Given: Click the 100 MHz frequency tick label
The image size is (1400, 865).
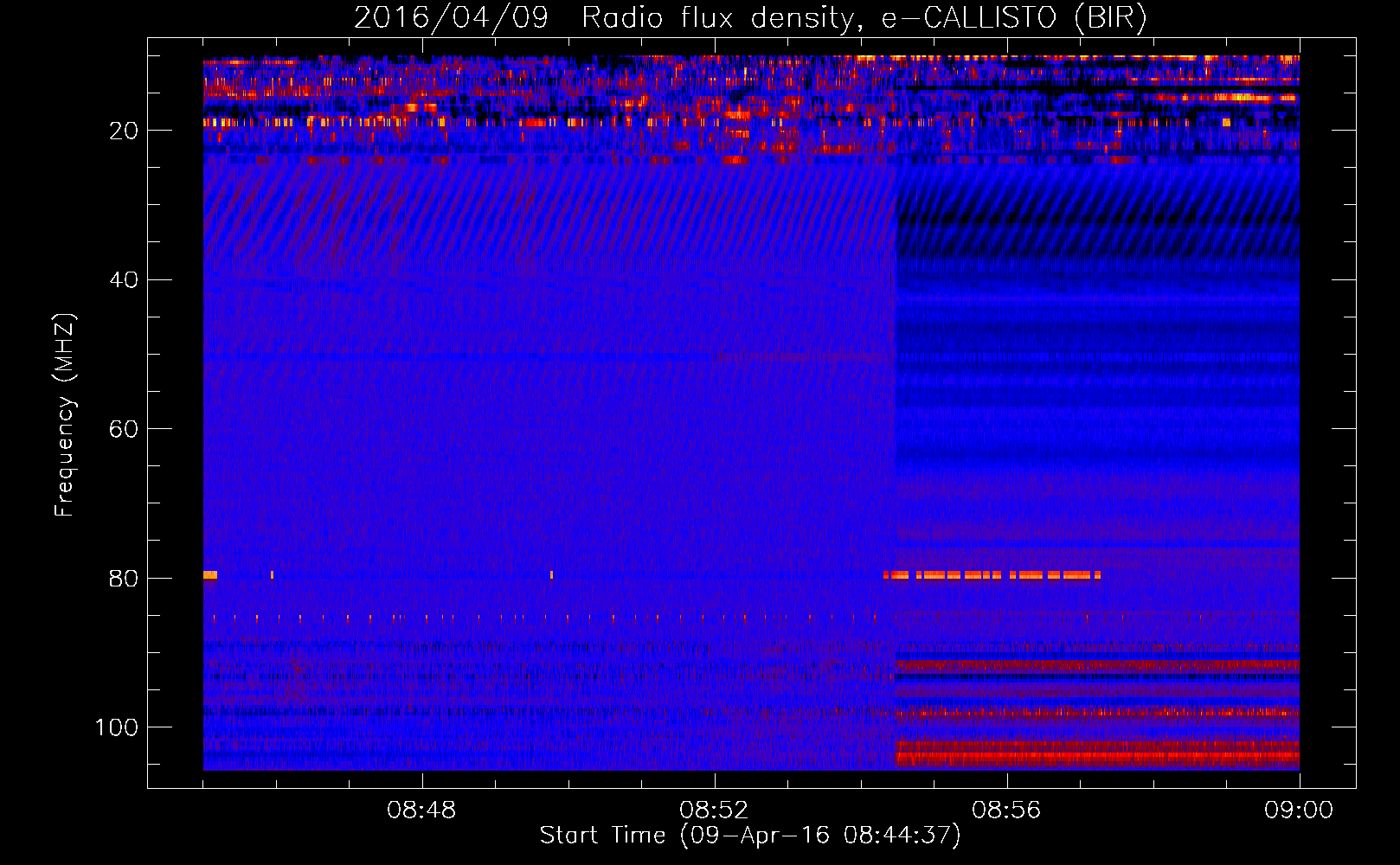Looking at the screenshot, I should (x=117, y=727).
